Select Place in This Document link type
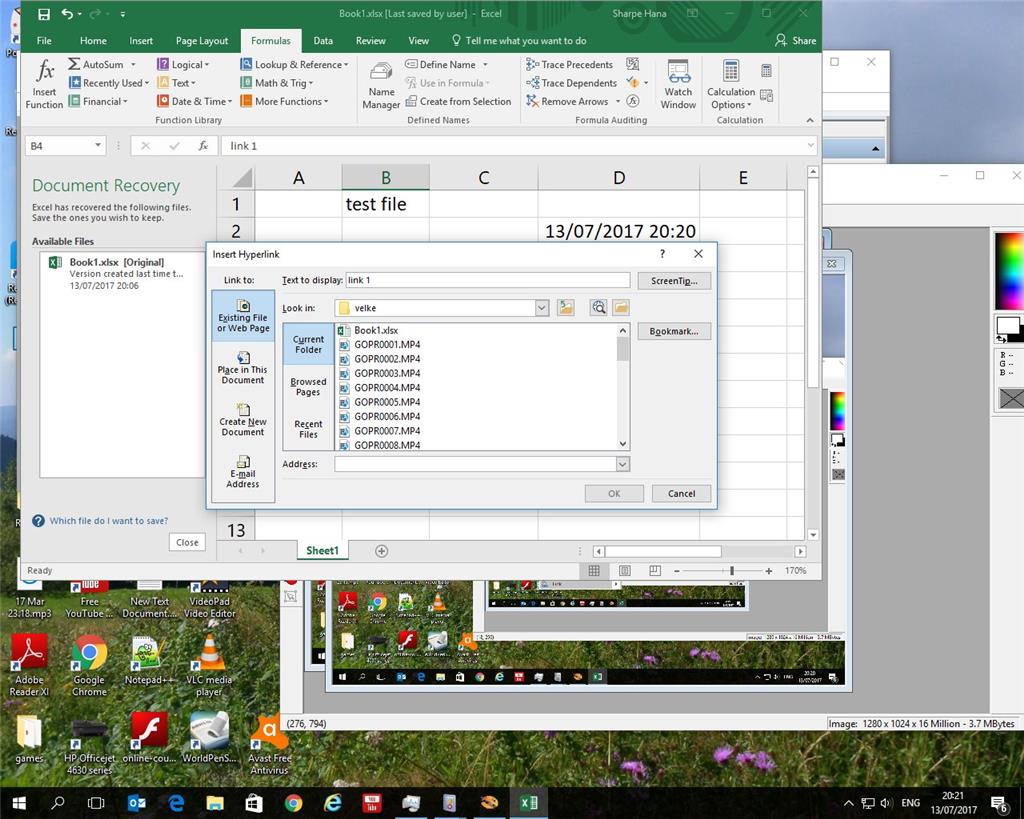Image resolution: width=1024 pixels, height=819 pixels. 243,368
